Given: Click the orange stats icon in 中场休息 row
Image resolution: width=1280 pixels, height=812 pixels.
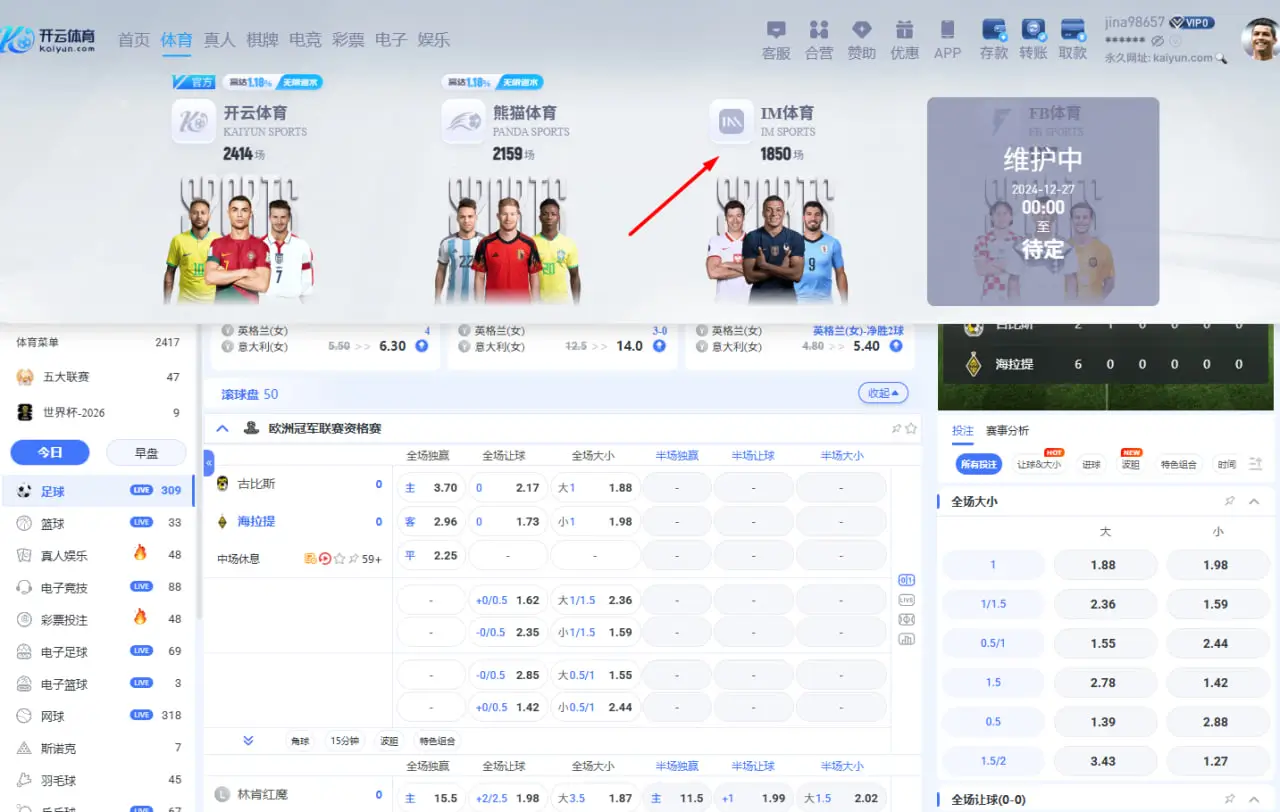Looking at the screenshot, I should (311, 559).
